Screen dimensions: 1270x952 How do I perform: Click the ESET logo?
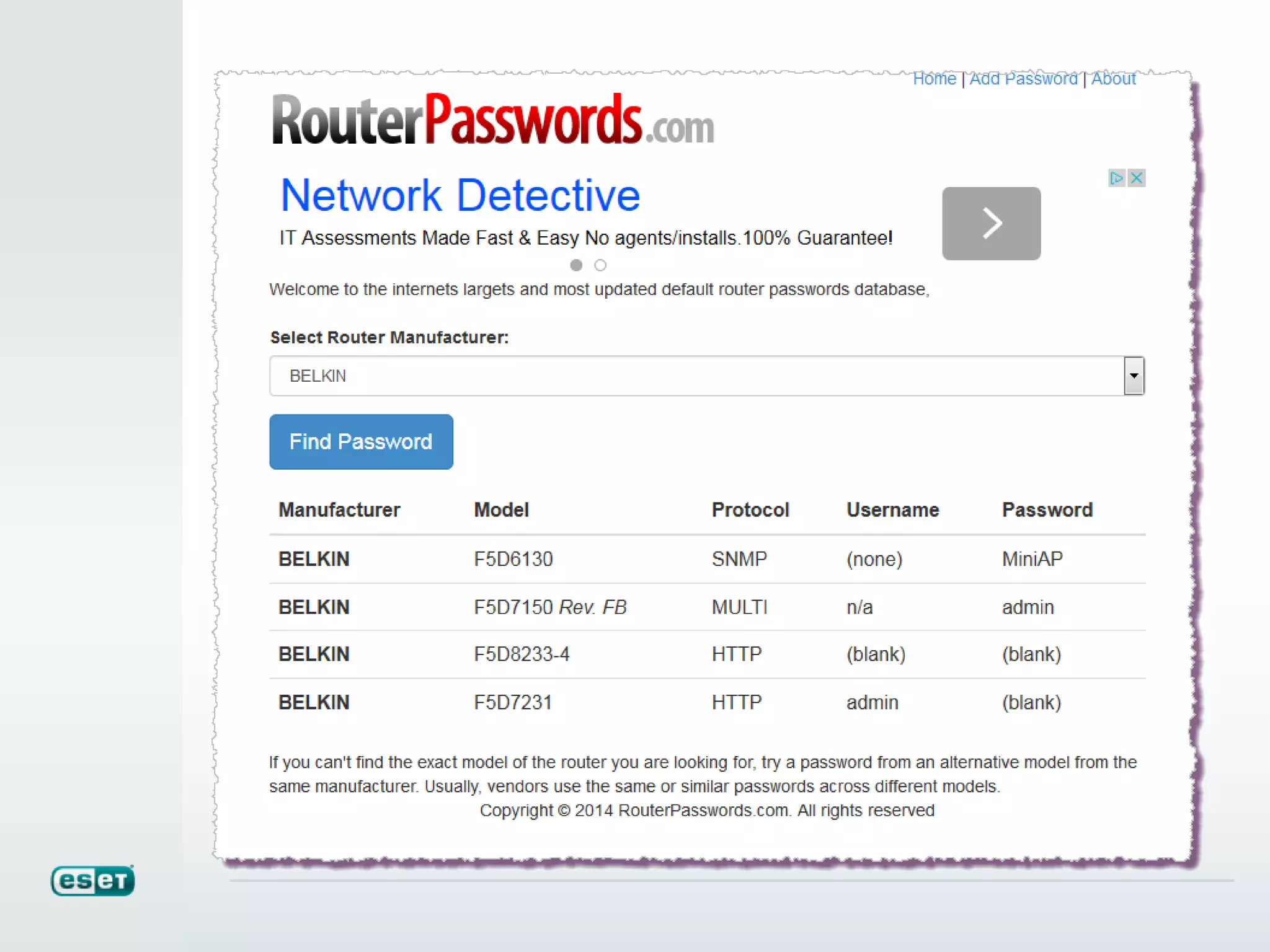click(93, 880)
